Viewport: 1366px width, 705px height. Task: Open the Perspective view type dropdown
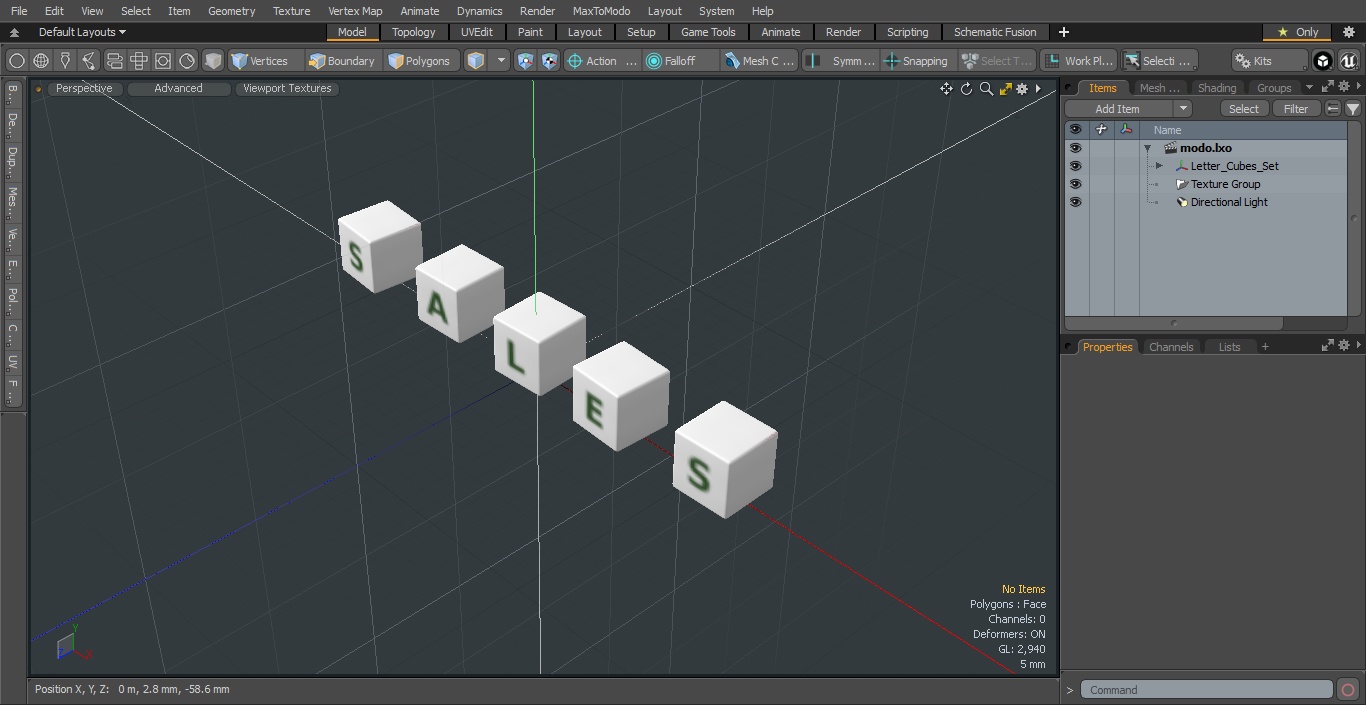[84, 88]
